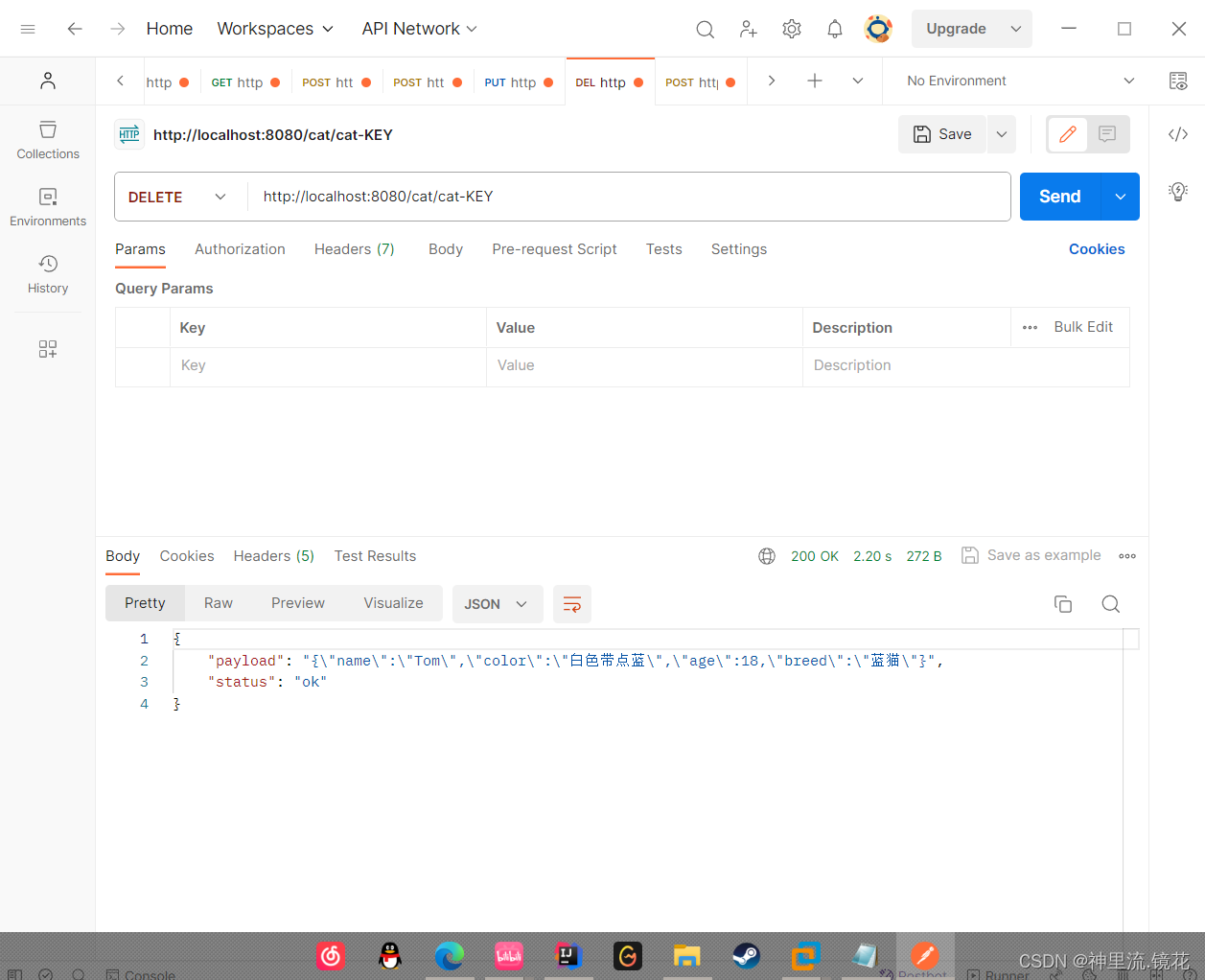Click the Send button

click(1058, 197)
